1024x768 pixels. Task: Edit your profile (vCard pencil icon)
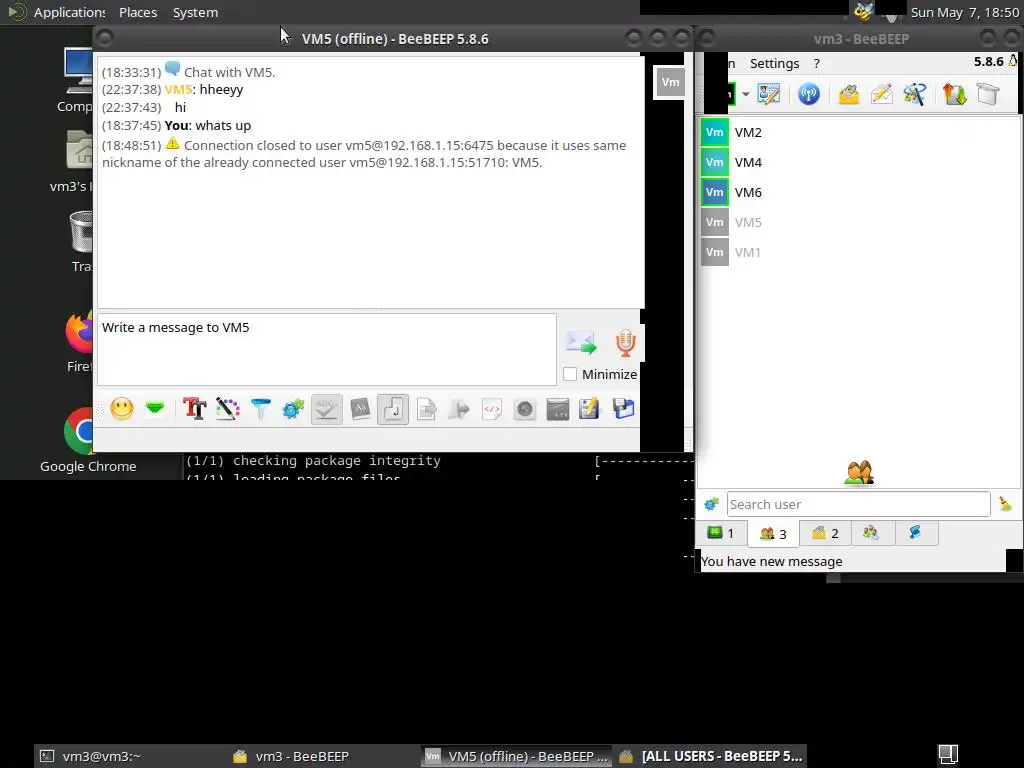point(769,94)
